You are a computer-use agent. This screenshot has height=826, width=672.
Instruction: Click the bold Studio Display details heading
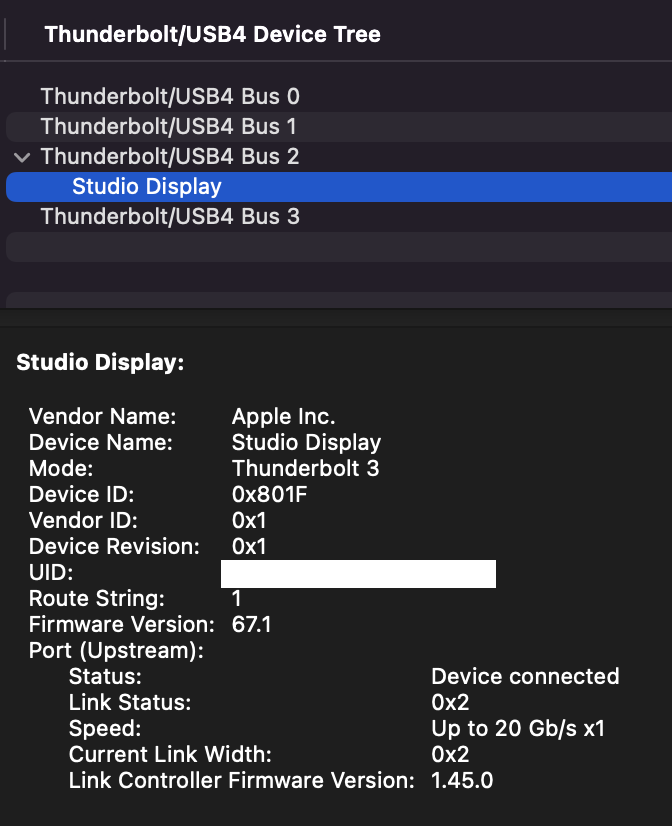click(x=100, y=364)
